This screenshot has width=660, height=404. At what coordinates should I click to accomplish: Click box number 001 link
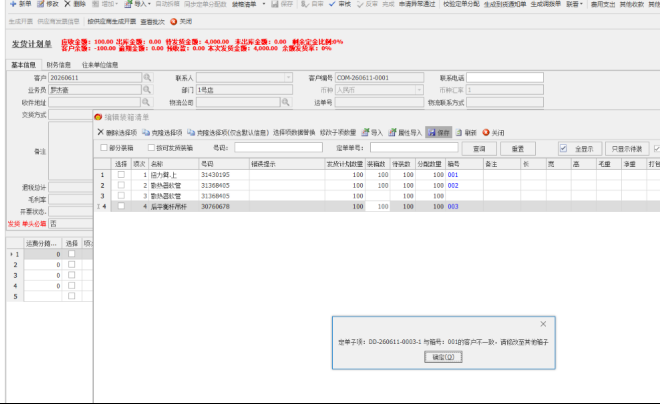(453, 175)
